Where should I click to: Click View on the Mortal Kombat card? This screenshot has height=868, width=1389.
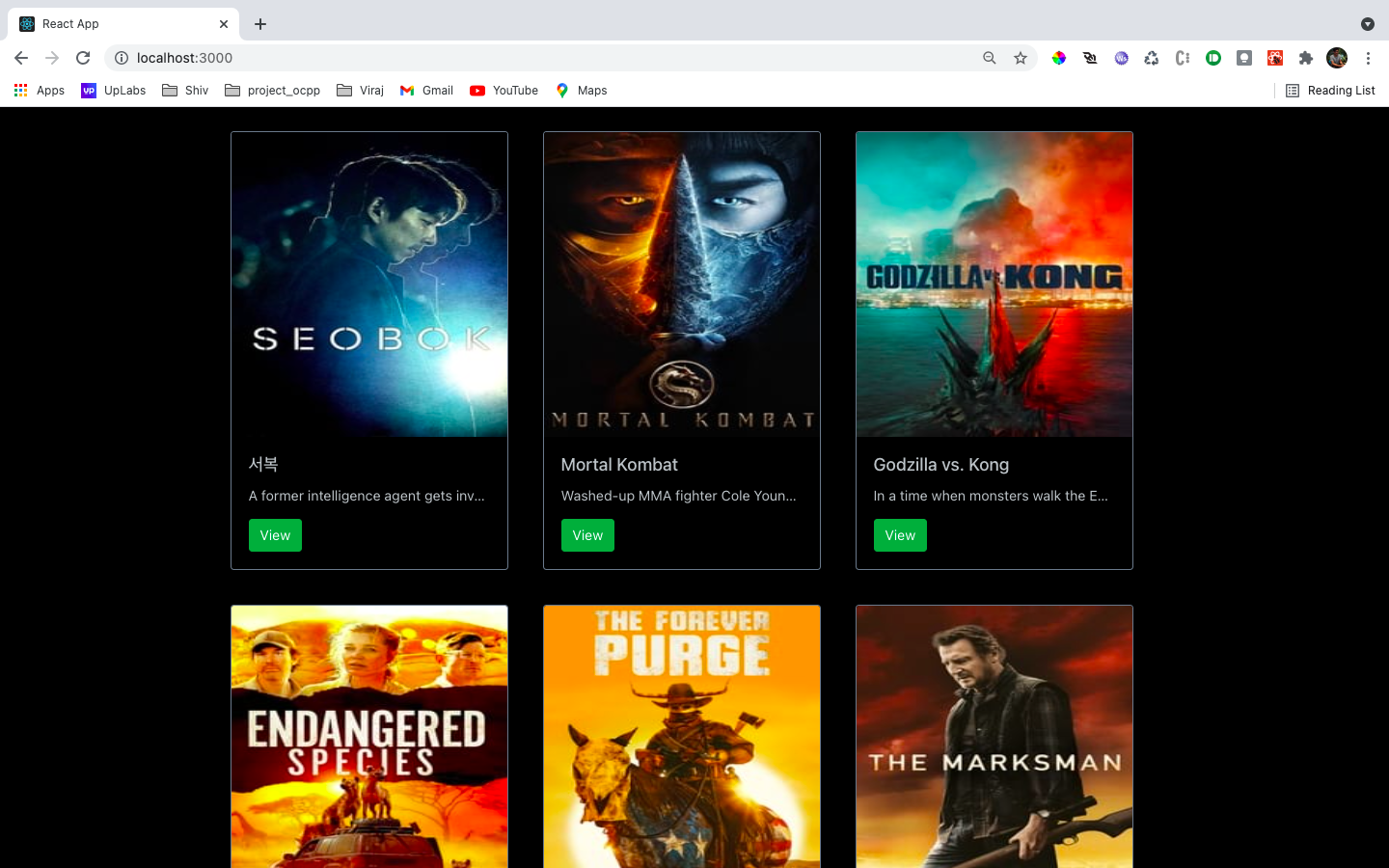(x=587, y=535)
